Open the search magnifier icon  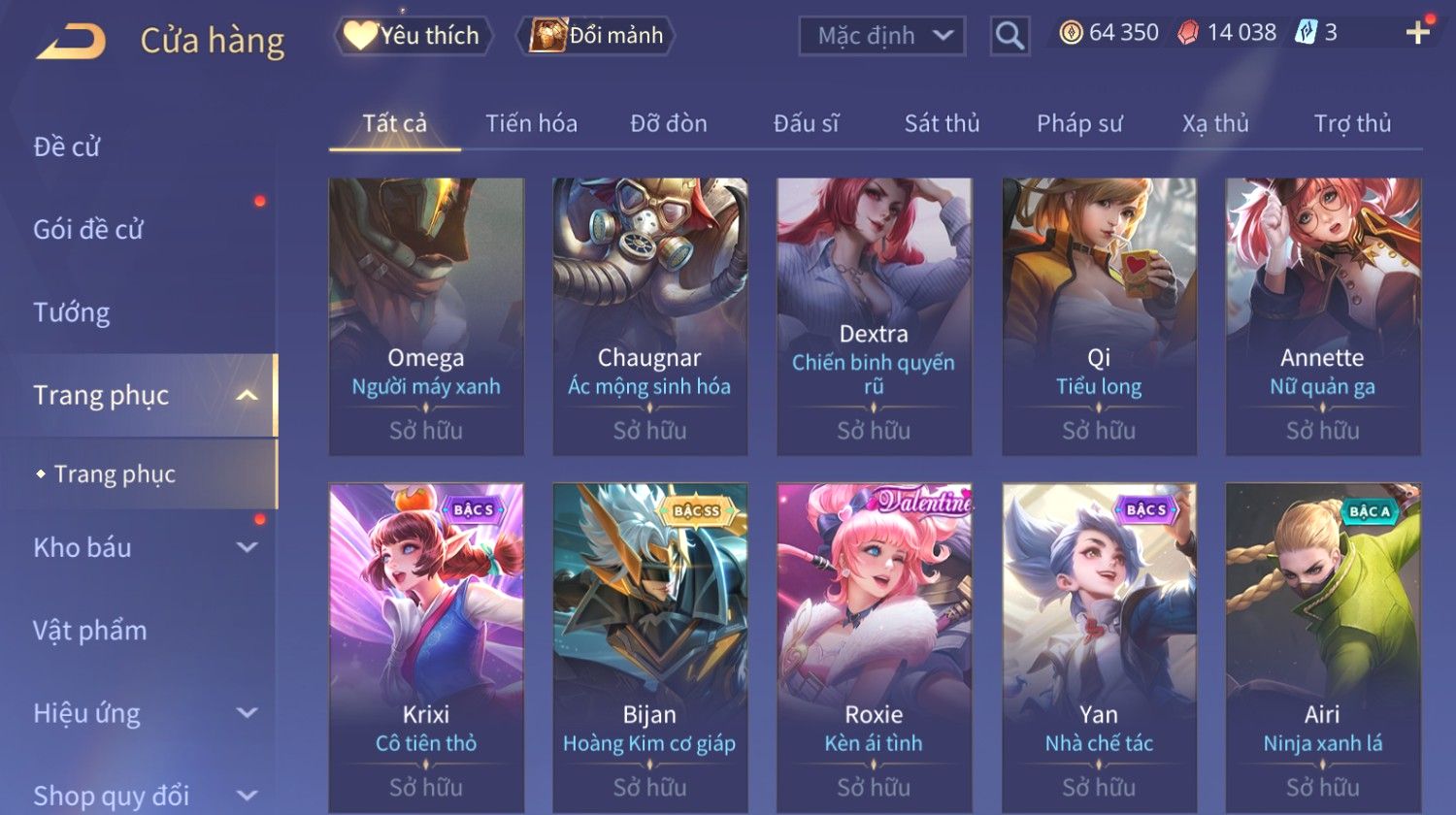1009,36
